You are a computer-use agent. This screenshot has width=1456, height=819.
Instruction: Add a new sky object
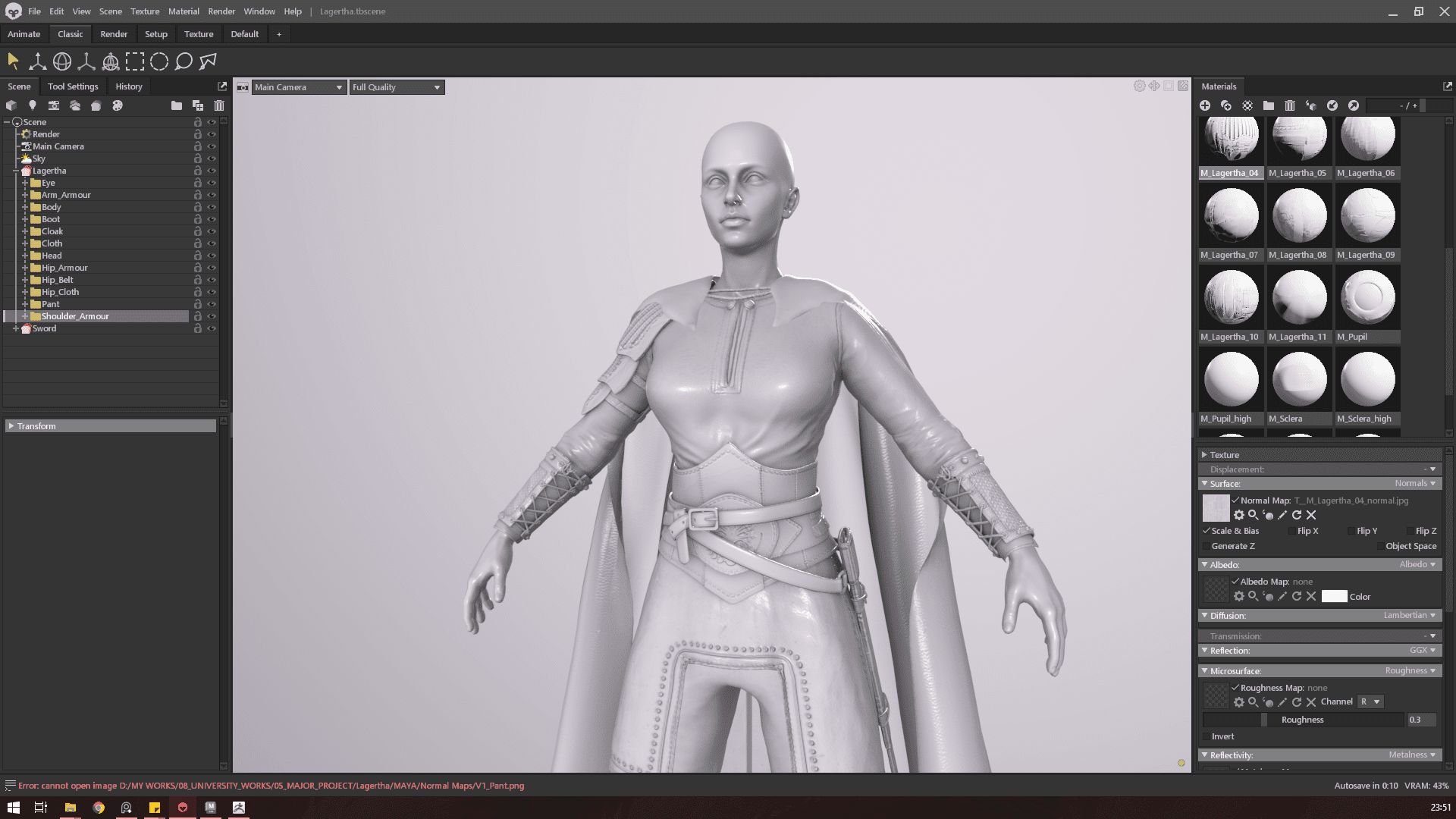(75, 105)
